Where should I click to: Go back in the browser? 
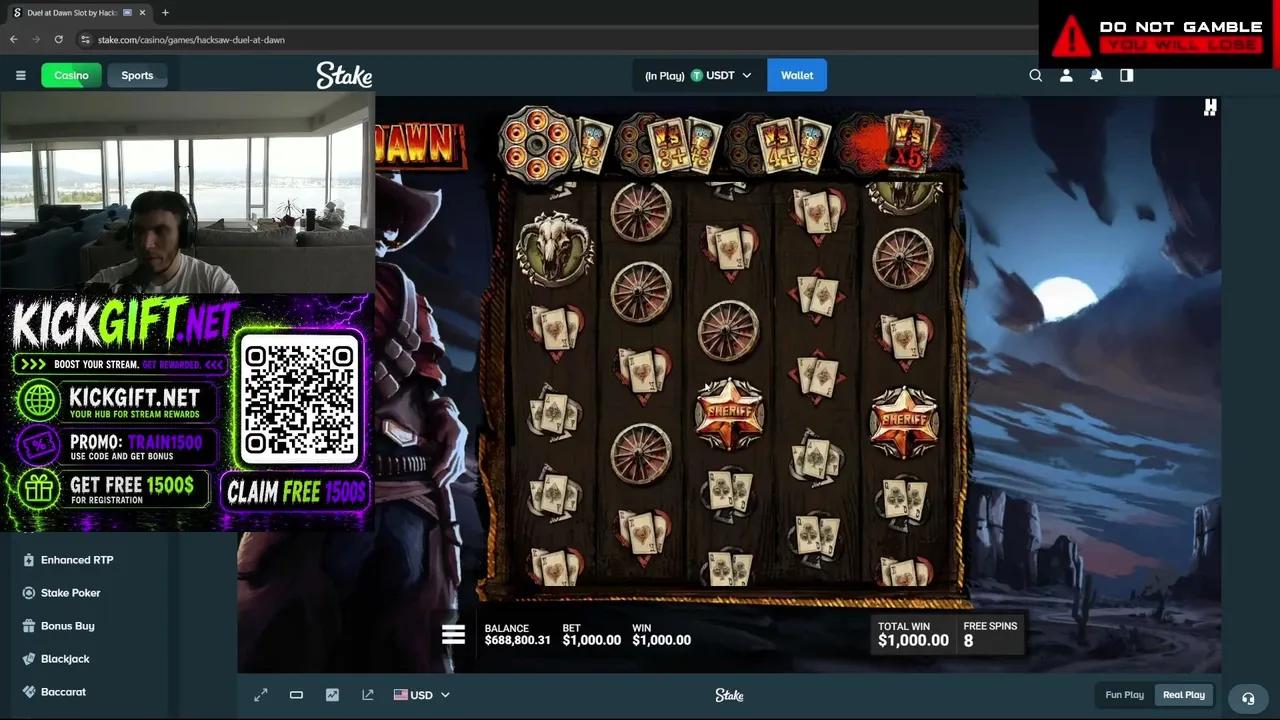tap(14, 40)
